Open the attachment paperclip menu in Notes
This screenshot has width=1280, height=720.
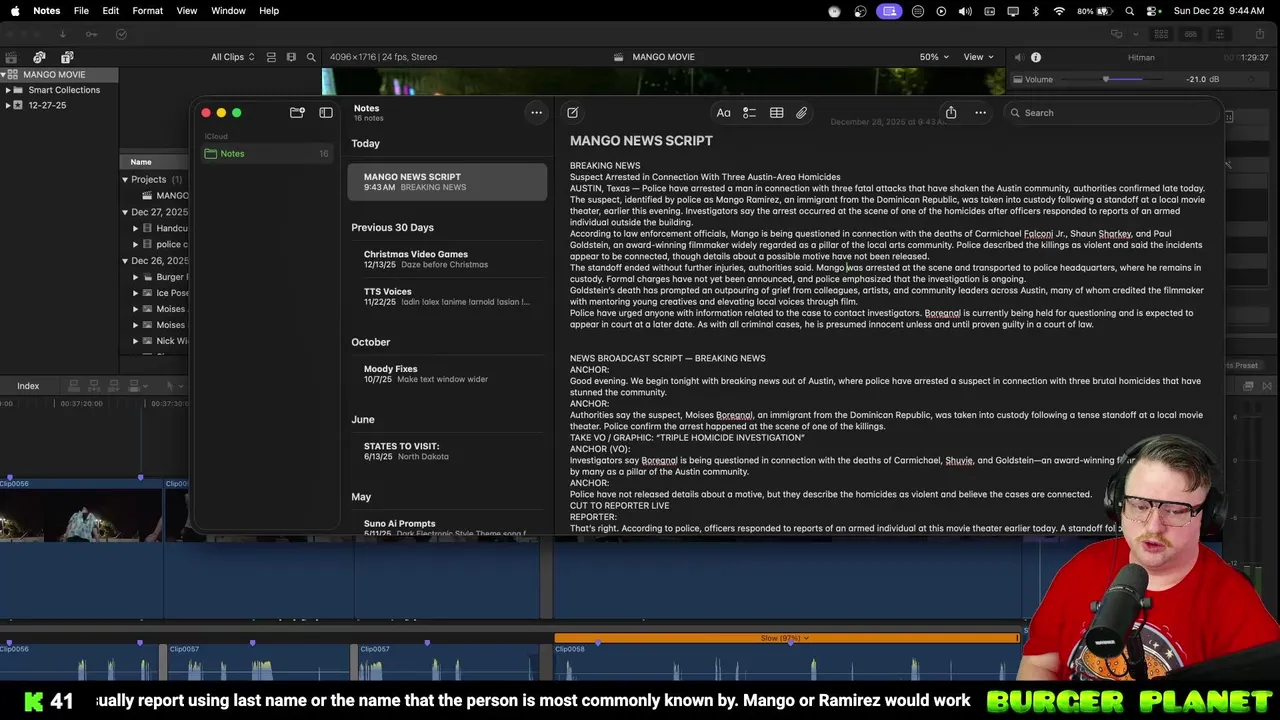tap(801, 113)
